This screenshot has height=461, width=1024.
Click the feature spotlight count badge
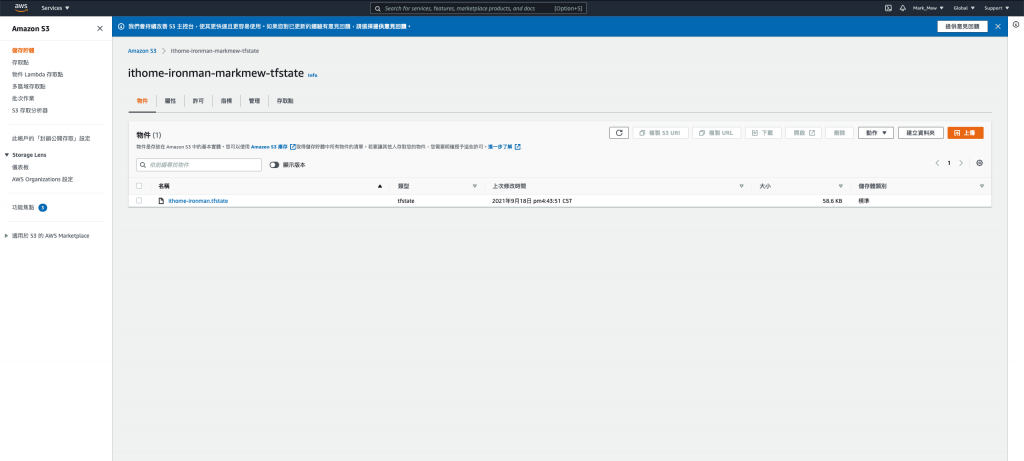coord(42,208)
